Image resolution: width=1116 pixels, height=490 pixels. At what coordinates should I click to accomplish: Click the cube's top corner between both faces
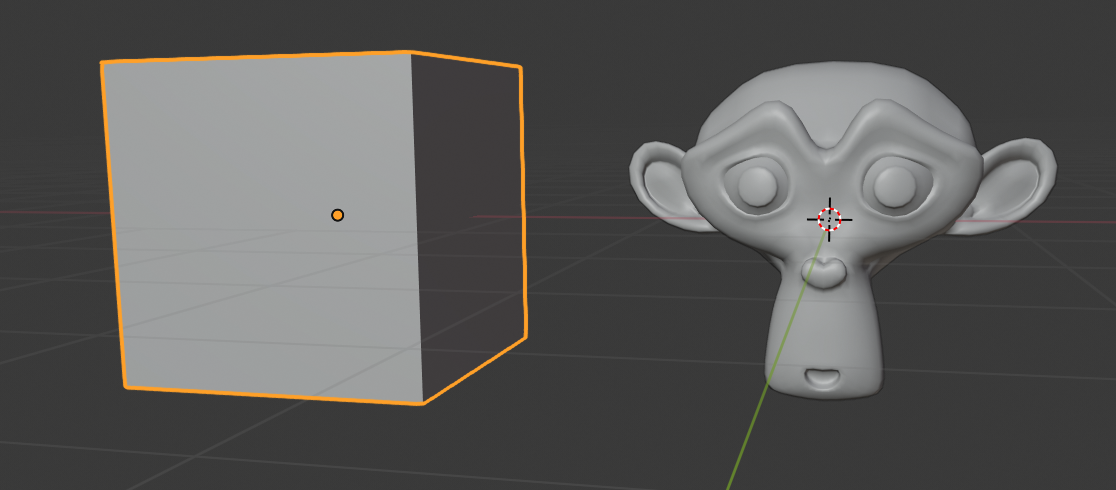point(411,52)
